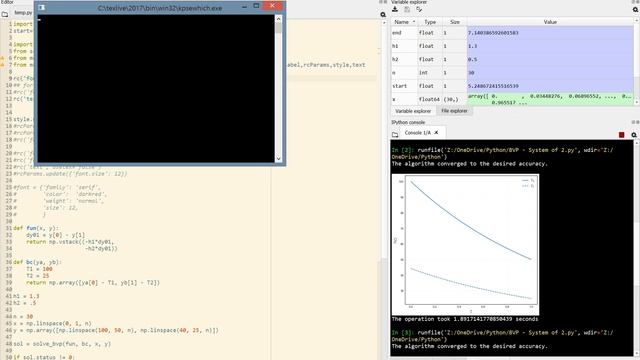Close the Console 1/A tab with its X

click(x=436, y=133)
